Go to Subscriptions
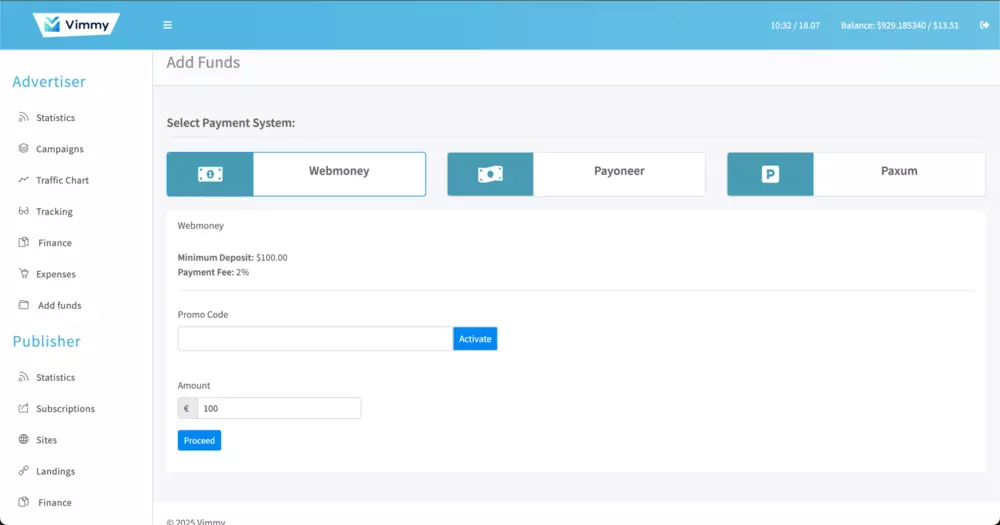The height and width of the screenshot is (525, 1000). pyautogui.click(x=65, y=408)
